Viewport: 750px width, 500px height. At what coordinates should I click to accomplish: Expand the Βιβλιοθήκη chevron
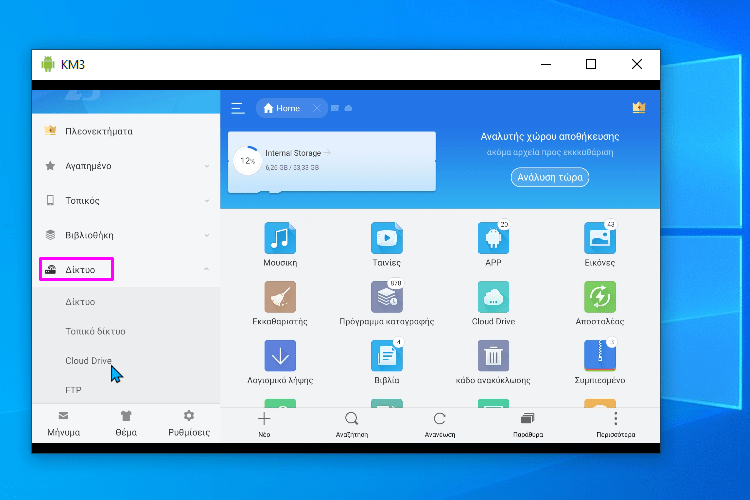(207, 235)
